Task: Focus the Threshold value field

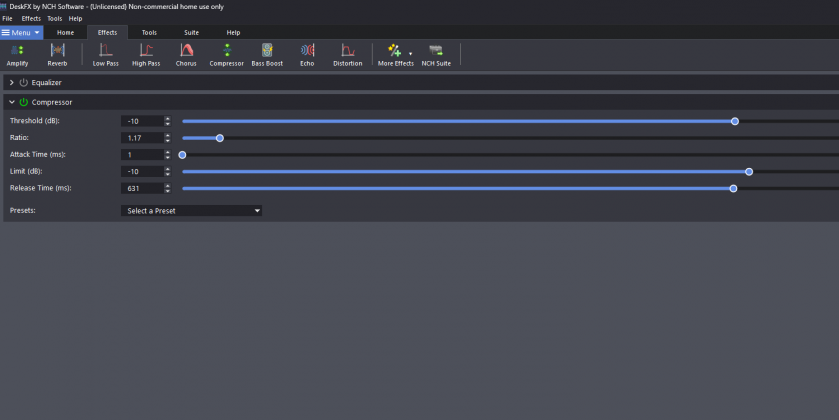Action: [x=142, y=121]
